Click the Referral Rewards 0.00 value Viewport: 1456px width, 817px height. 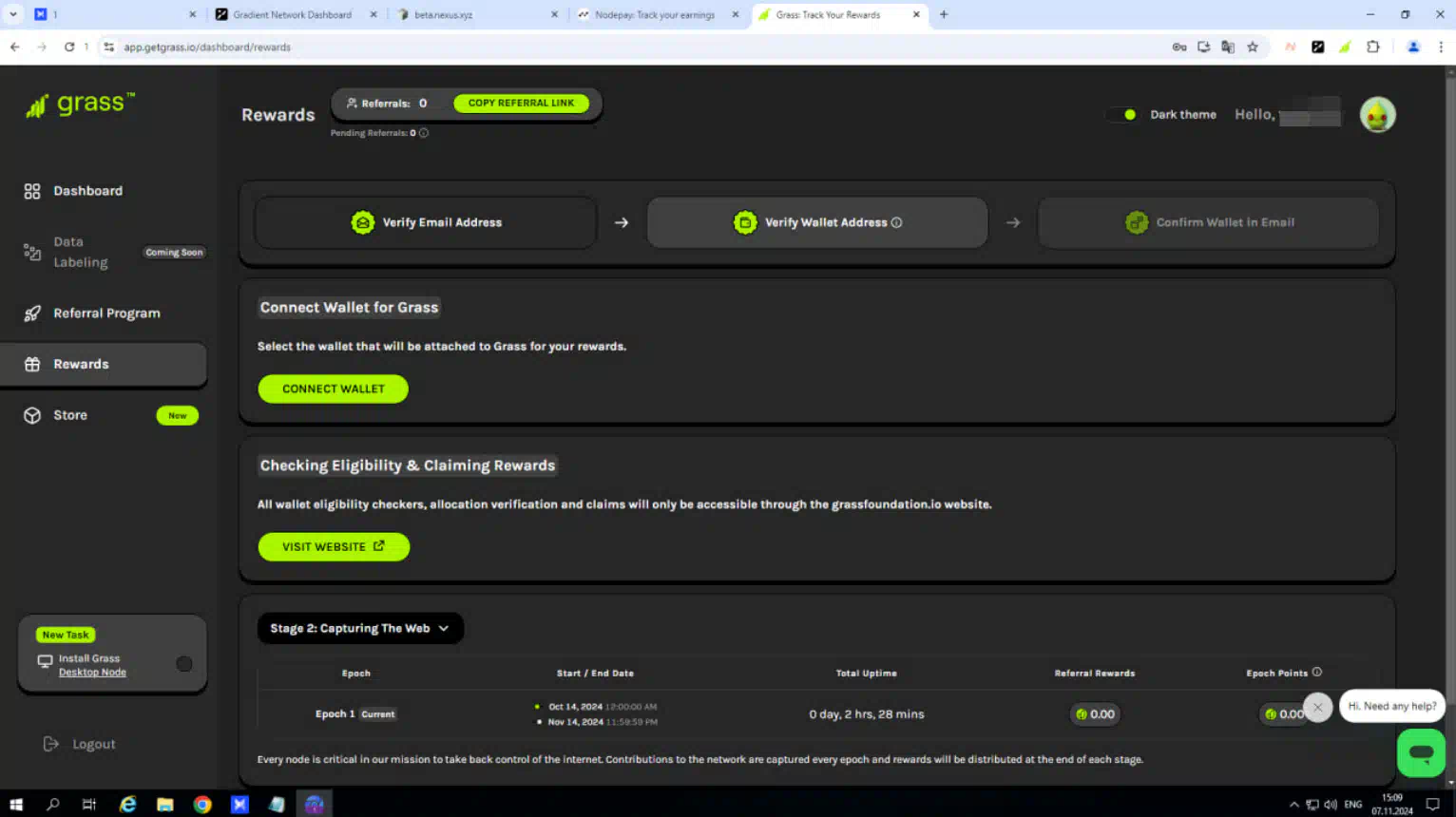[x=1095, y=714]
